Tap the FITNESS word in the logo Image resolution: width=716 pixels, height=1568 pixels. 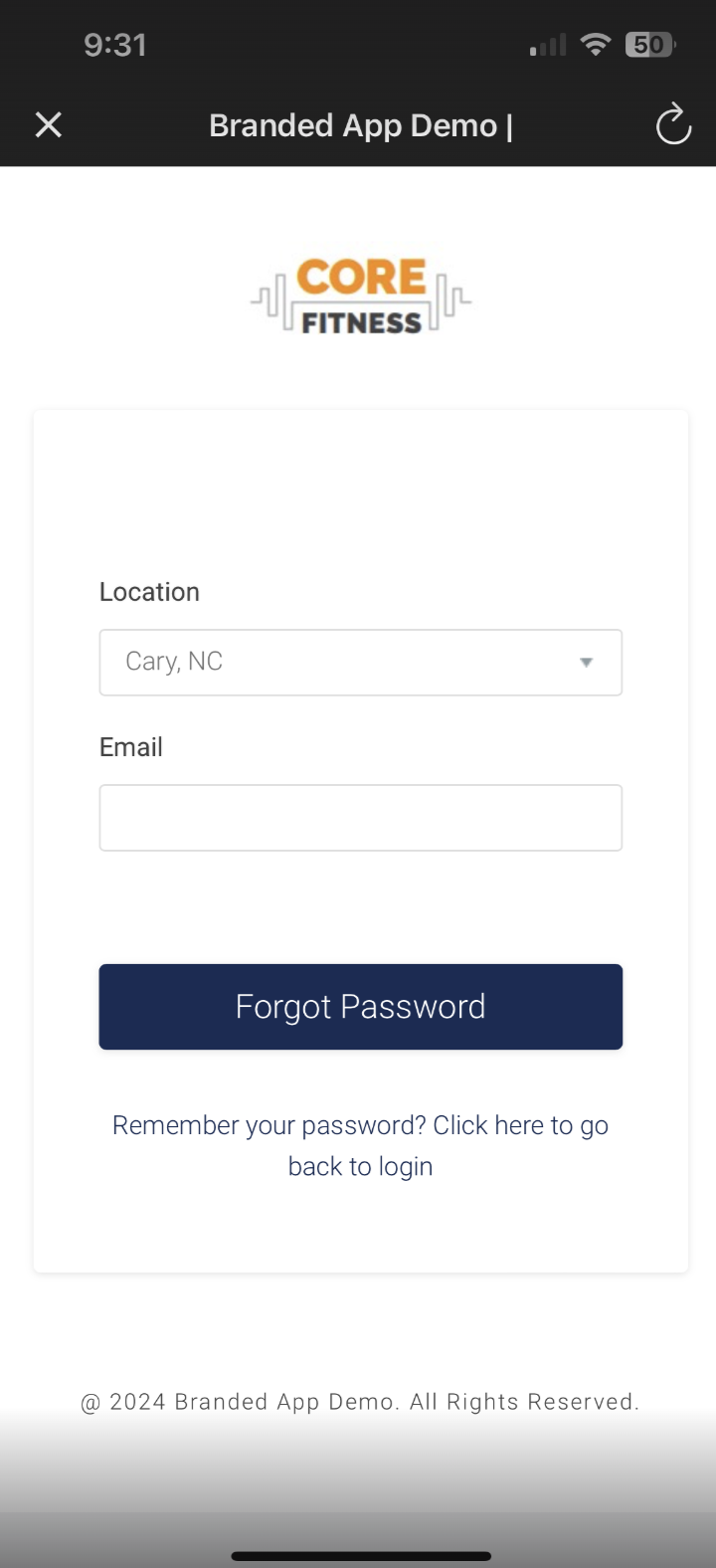361,322
